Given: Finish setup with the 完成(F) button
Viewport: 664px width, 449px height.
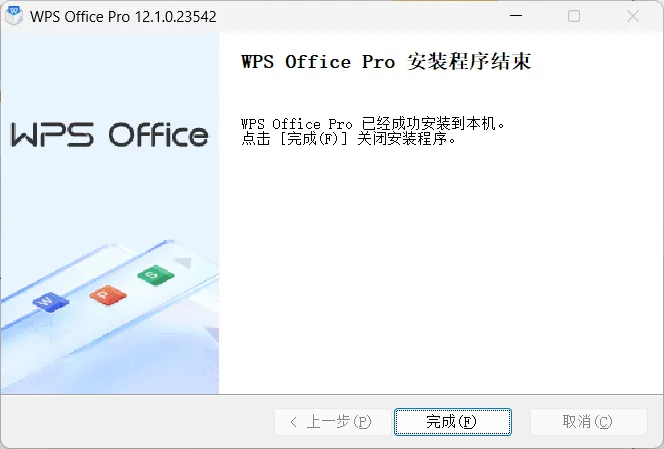Looking at the screenshot, I should pos(453,422).
